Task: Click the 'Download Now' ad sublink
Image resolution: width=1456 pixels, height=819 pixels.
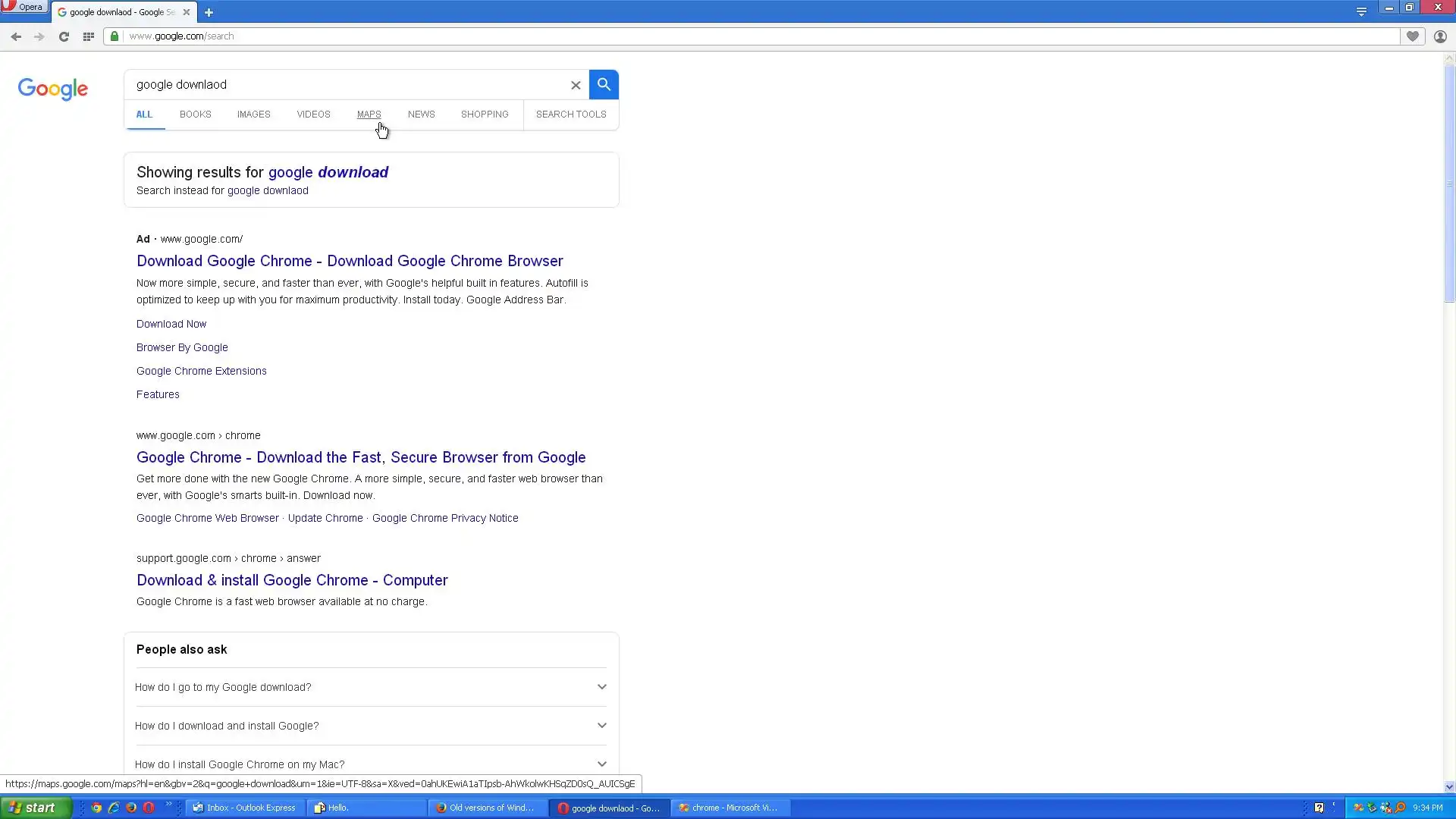Action: [x=171, y=324]
